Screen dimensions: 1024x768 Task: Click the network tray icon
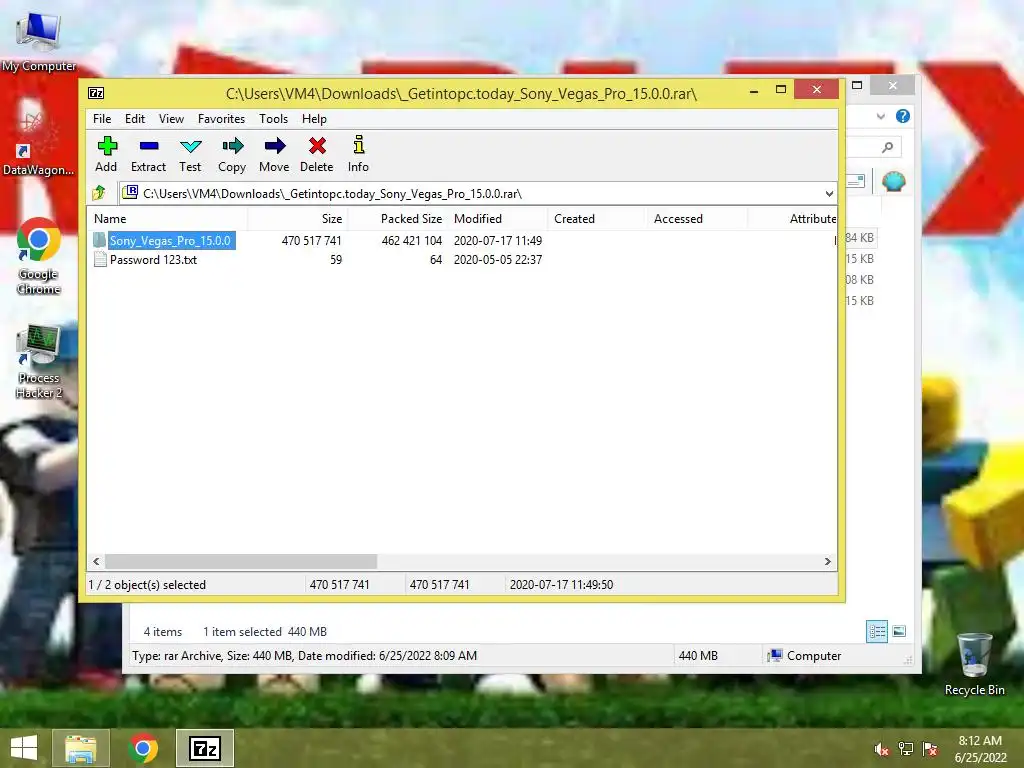pyautogui.click(x=906, y=749)
